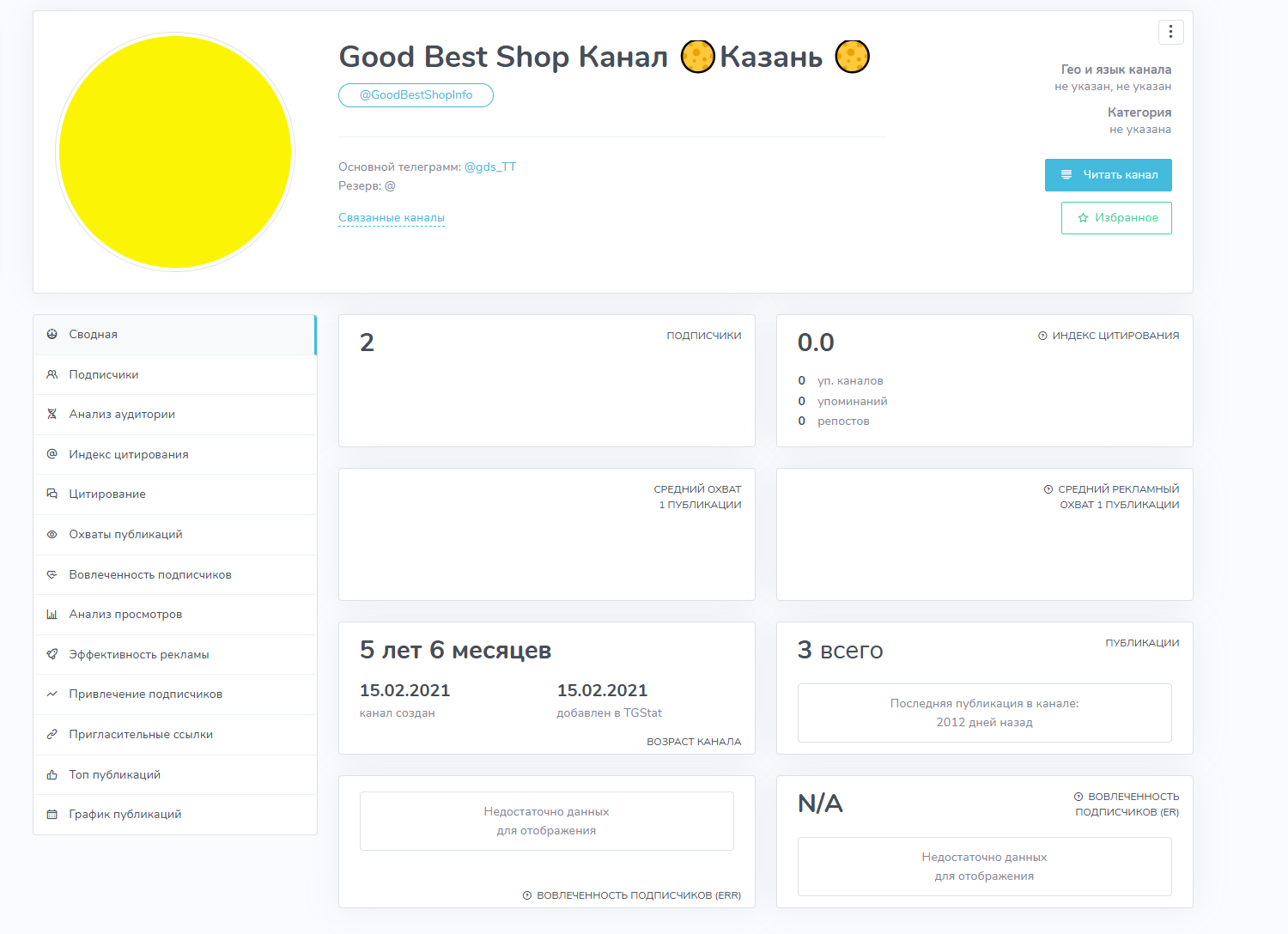The width and height of the screenshot is (1288, 934).
Task: Click the link icon for Пригласительные ссылки
Action: (x=52, y=735)
